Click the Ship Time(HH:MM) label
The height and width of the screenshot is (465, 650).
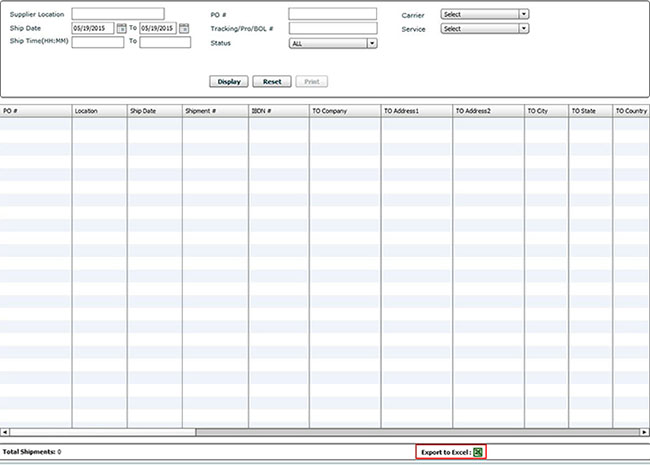tap(39, 41)
